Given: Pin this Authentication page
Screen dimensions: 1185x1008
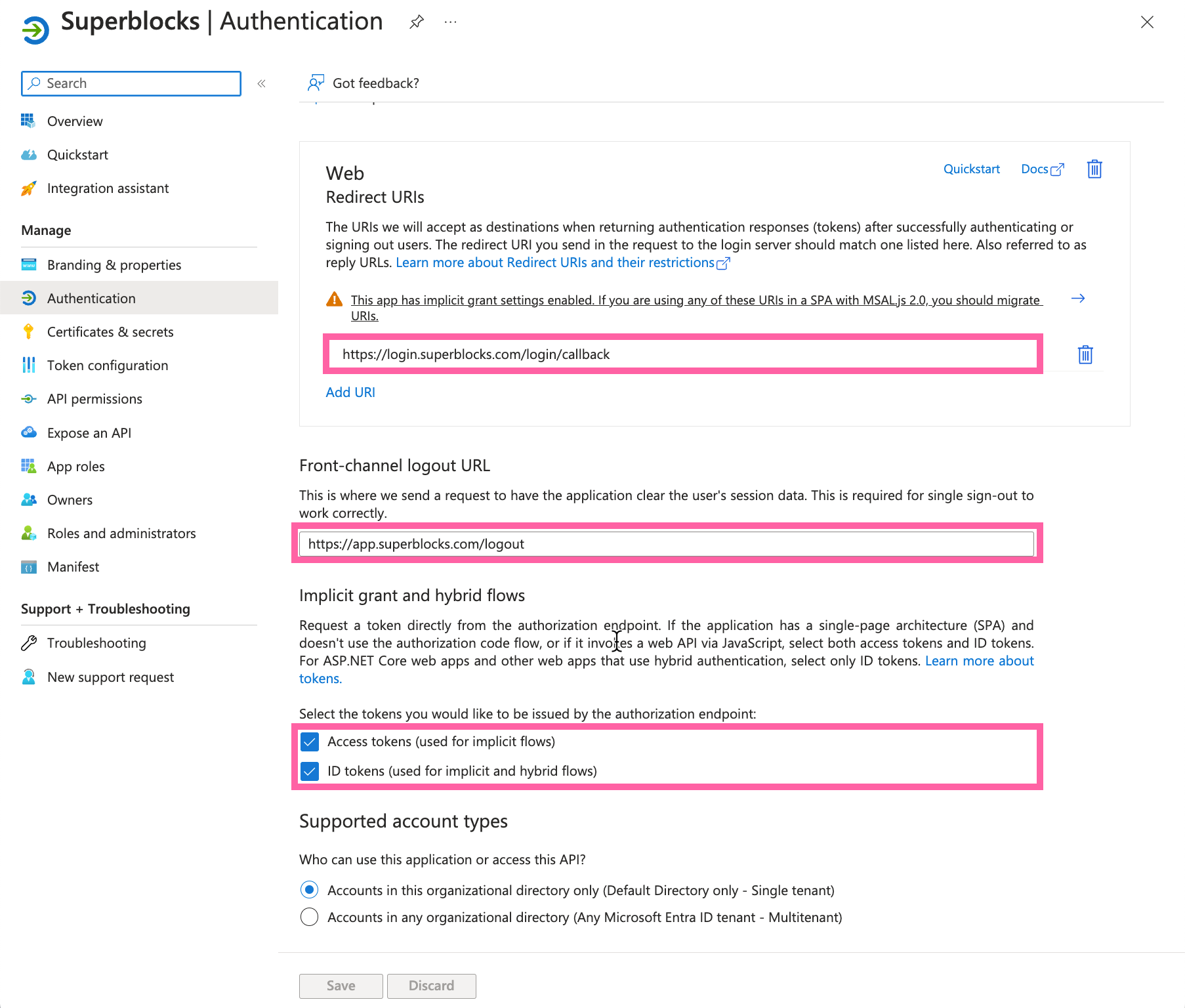Looking at the screenshot, I should point(417,22).
